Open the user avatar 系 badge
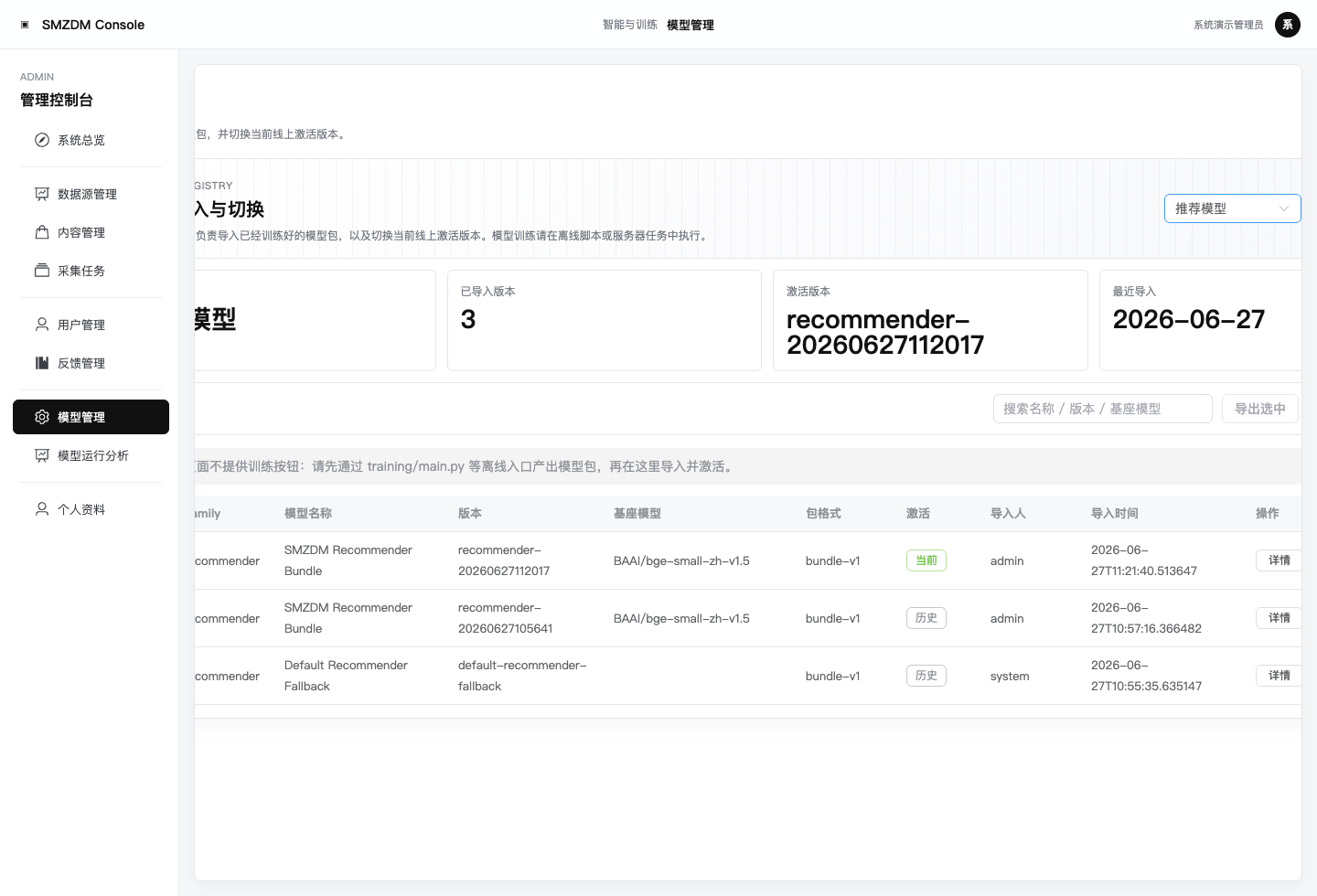 (1288, 25)
